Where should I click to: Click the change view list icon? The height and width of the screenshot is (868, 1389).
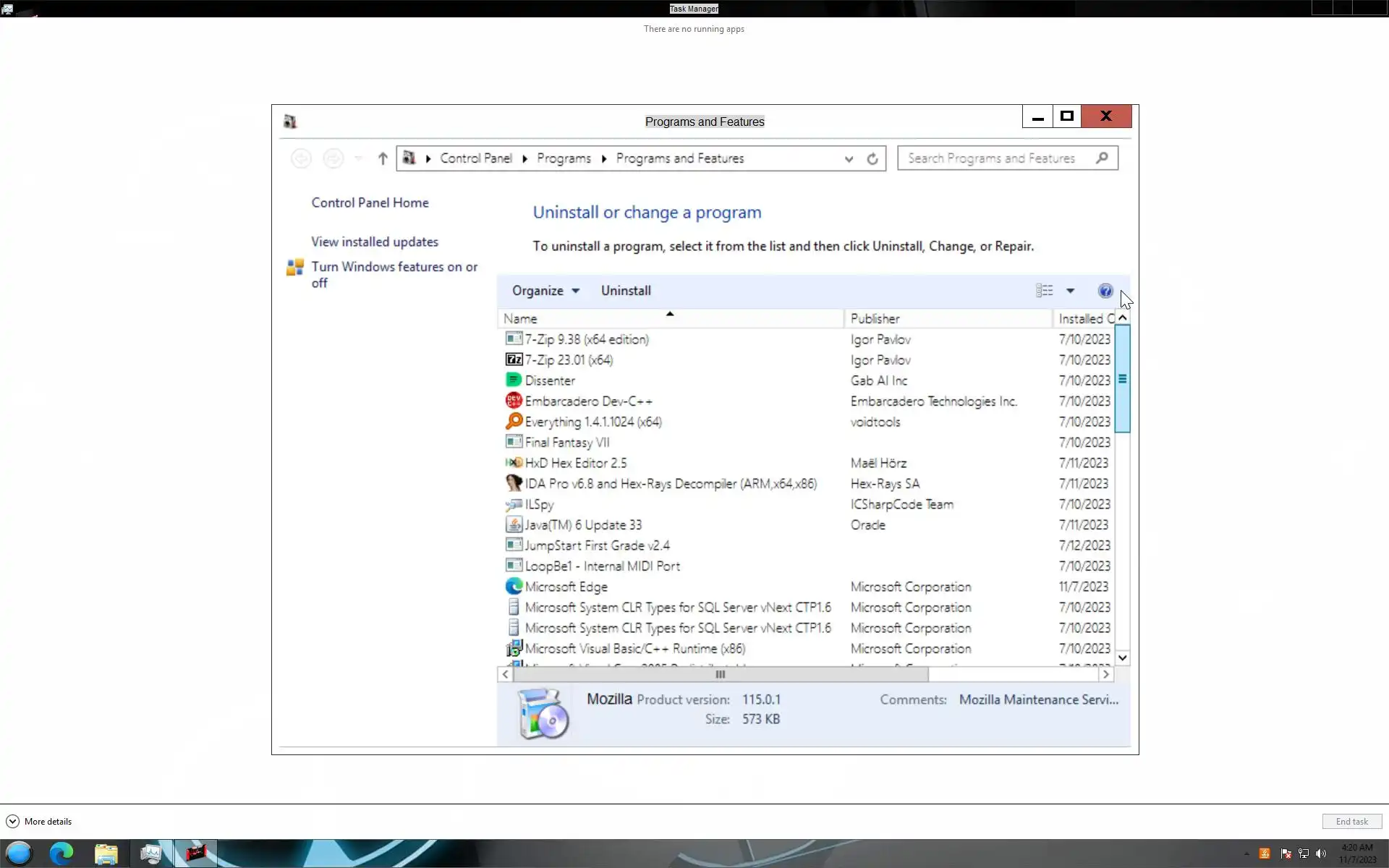tap(1044, 291)
